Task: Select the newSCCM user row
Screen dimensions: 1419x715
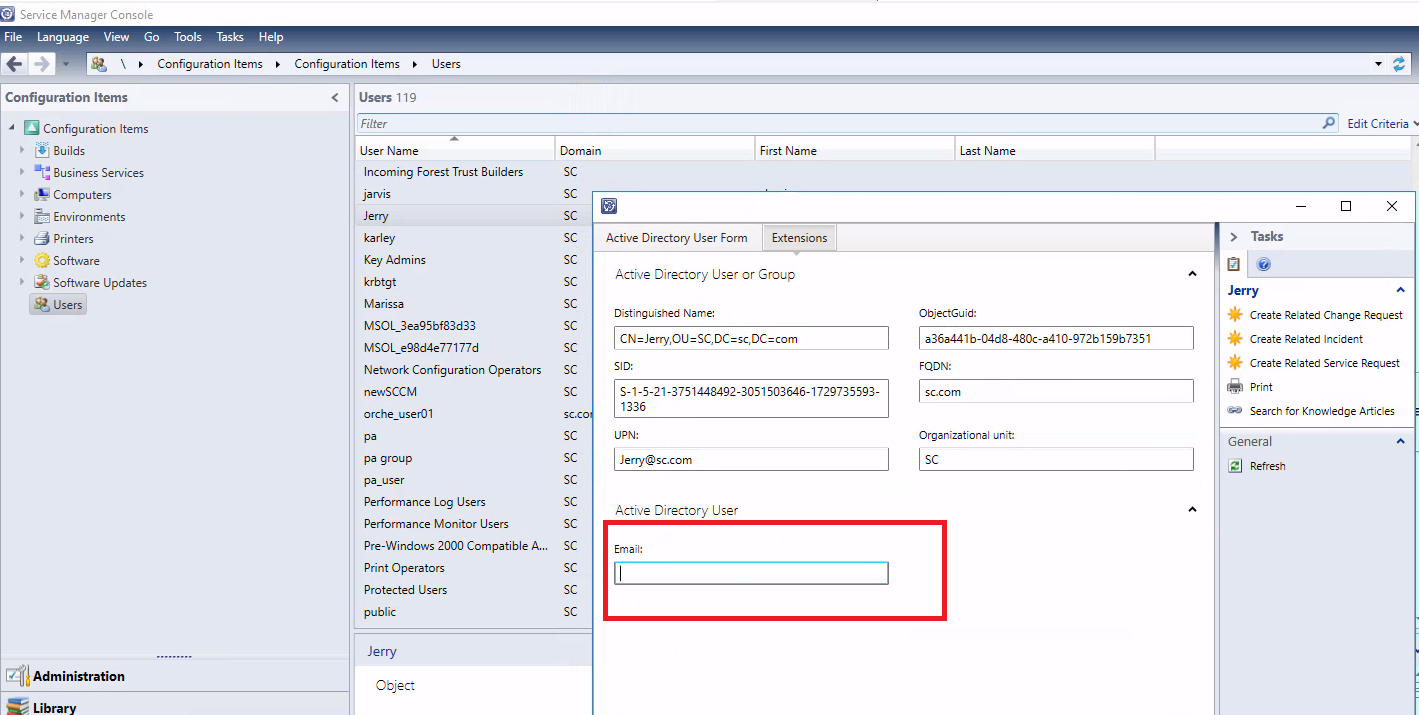Action: pyautogui.click(x=474, y=392)
